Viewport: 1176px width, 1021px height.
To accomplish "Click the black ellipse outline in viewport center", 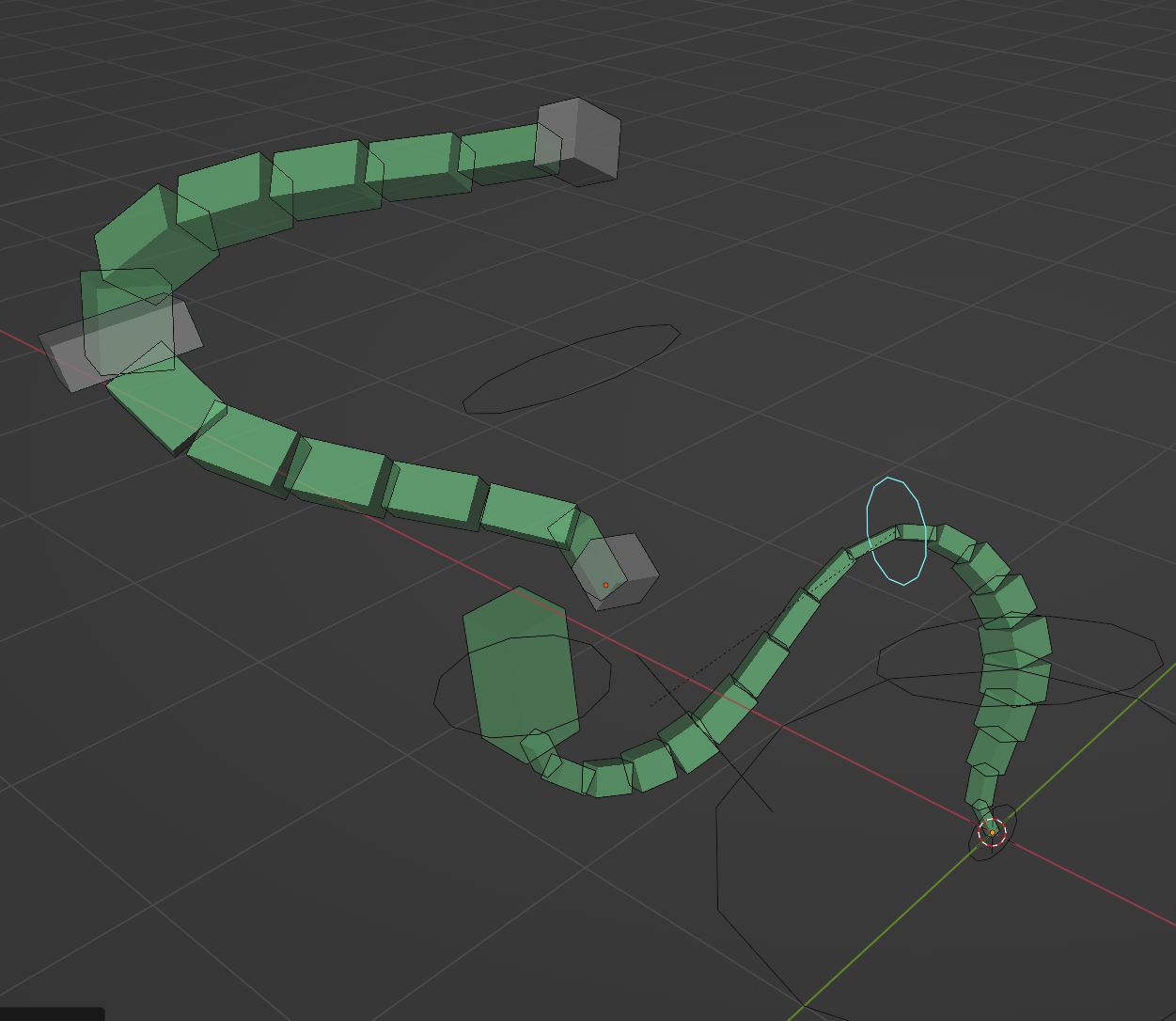I will (x=572, y=369).
